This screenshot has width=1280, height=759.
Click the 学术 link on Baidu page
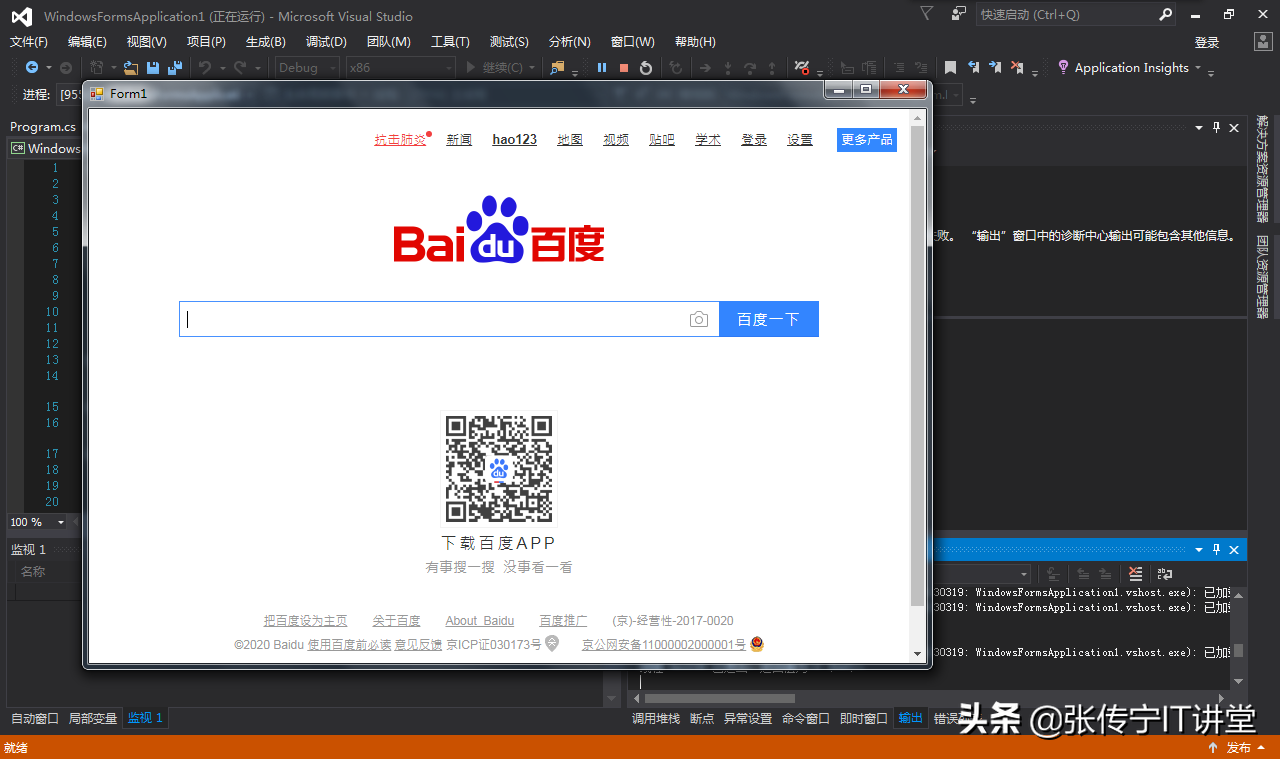[x=708, y=140]
